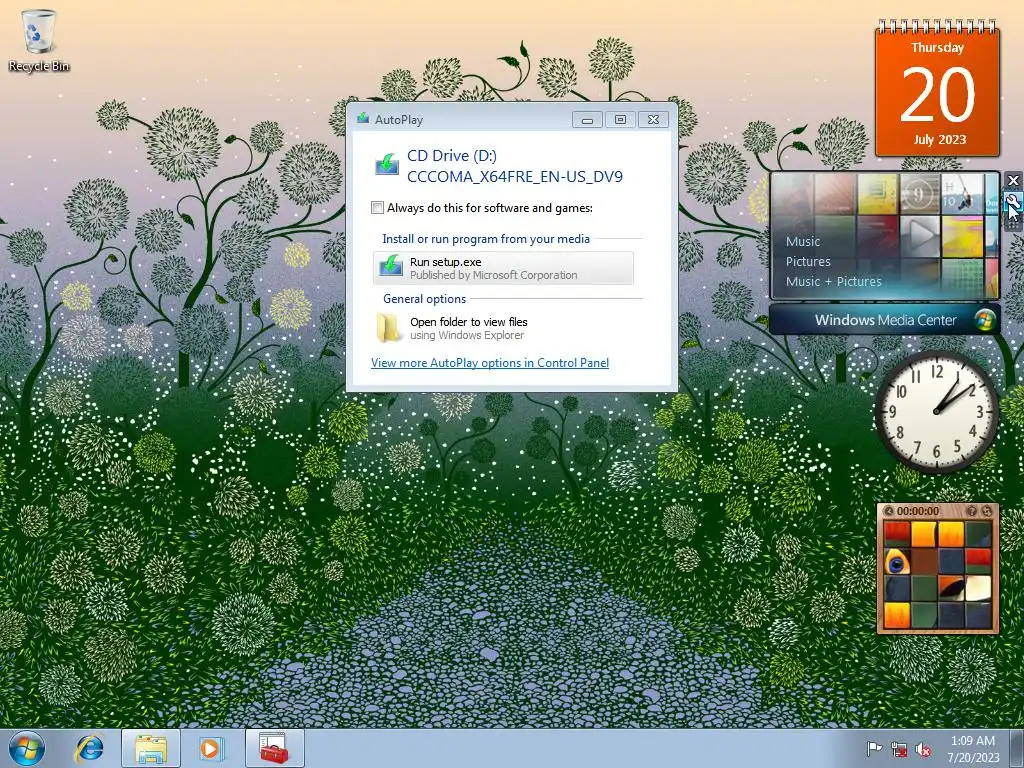Click the puzzle timer reading 00:00:00
Viewport: 1024px width, 768px height.
[918, 511]
